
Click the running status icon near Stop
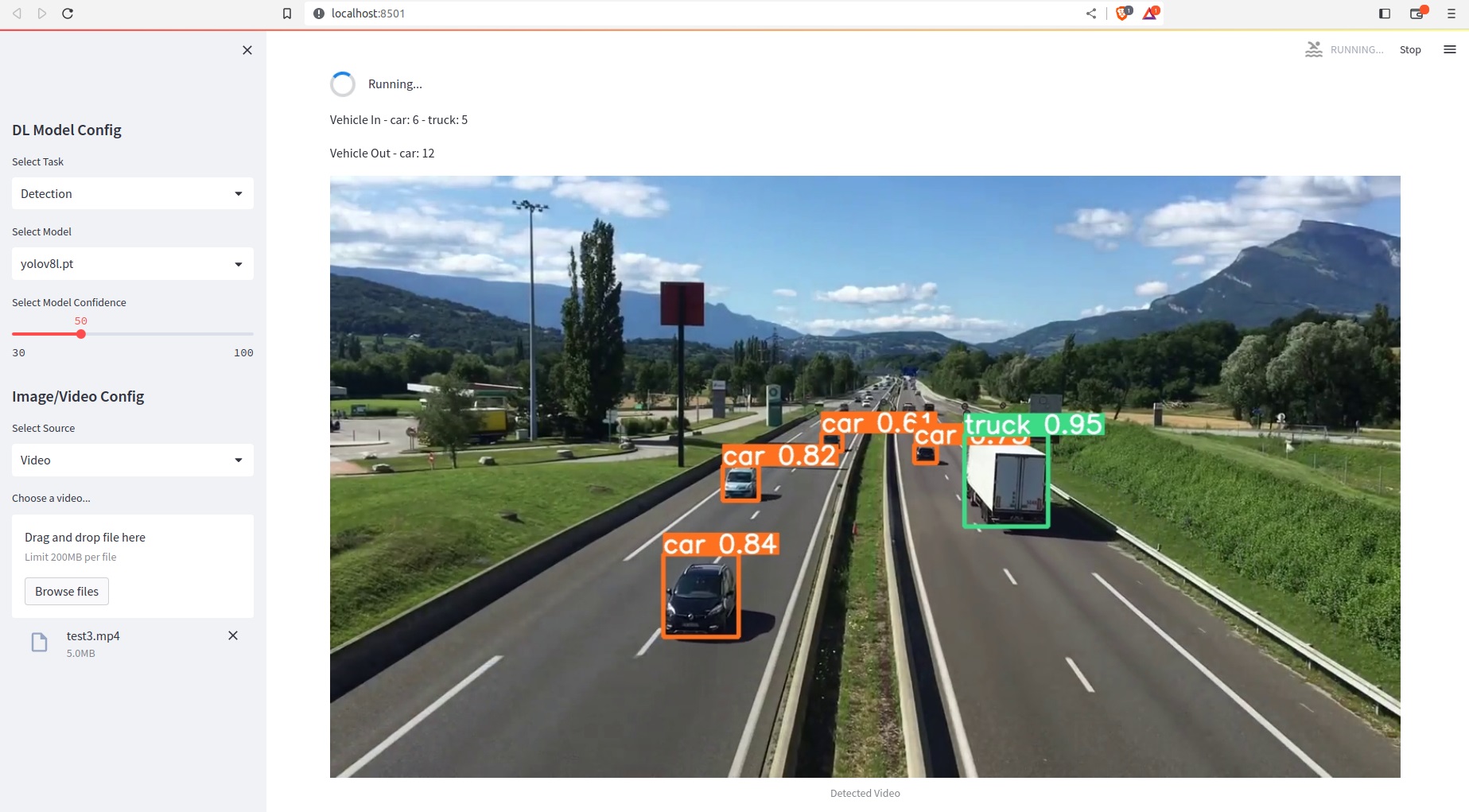click(1313, 49)
